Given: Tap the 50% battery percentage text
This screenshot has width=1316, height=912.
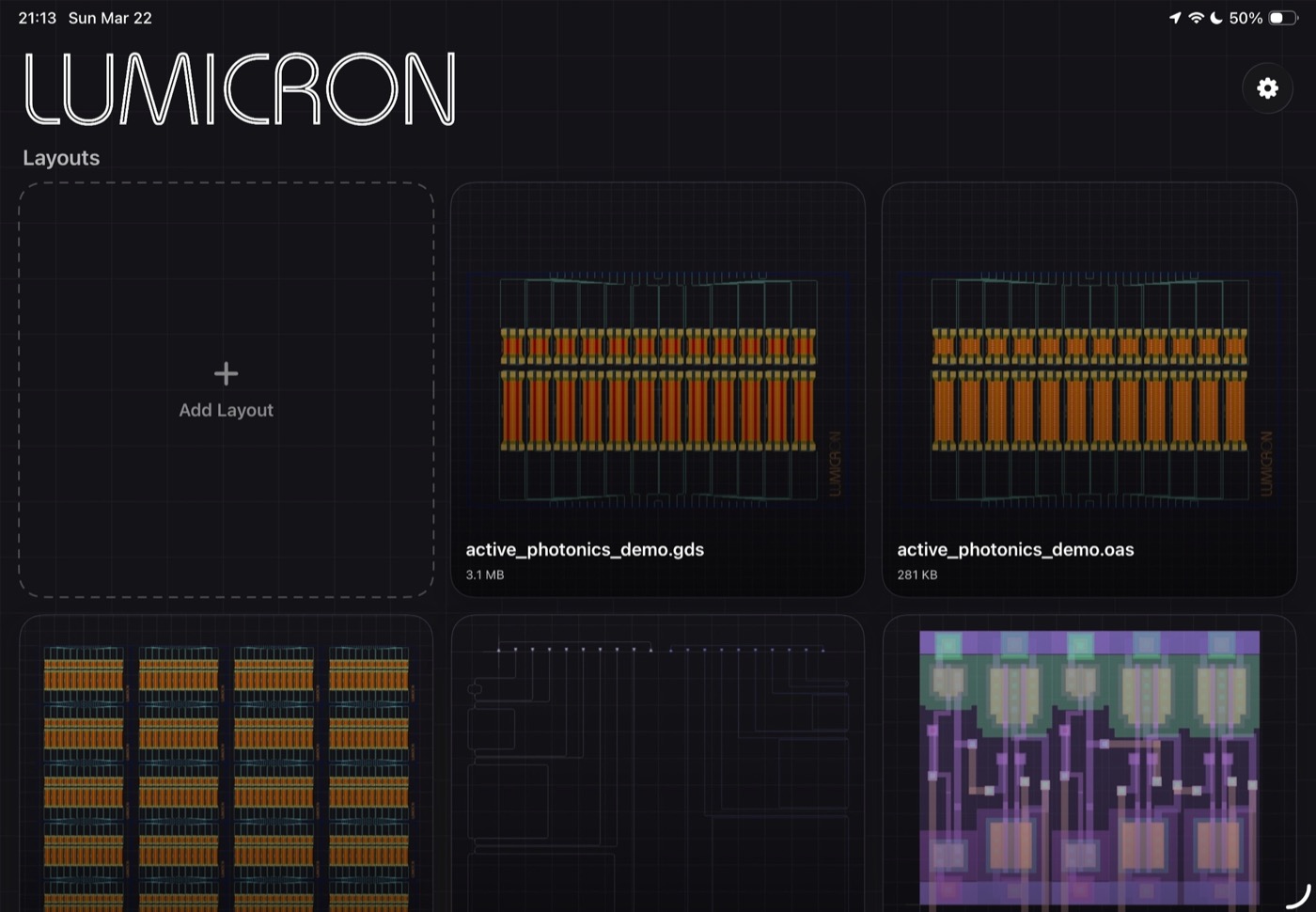Looking at the screenshot, I should pyautogui.click(x=1245, y=18).
